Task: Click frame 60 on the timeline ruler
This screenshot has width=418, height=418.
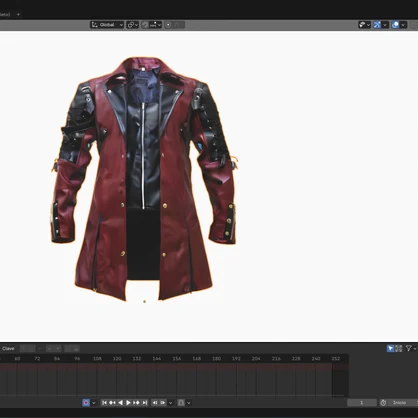Action: pyautogui.click(x=17, y=359)
